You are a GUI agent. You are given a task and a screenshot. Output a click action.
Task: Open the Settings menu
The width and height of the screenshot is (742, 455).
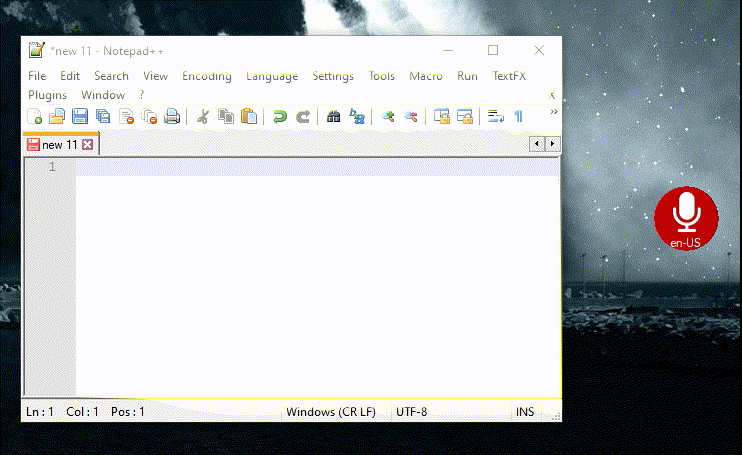click(333, 76)
